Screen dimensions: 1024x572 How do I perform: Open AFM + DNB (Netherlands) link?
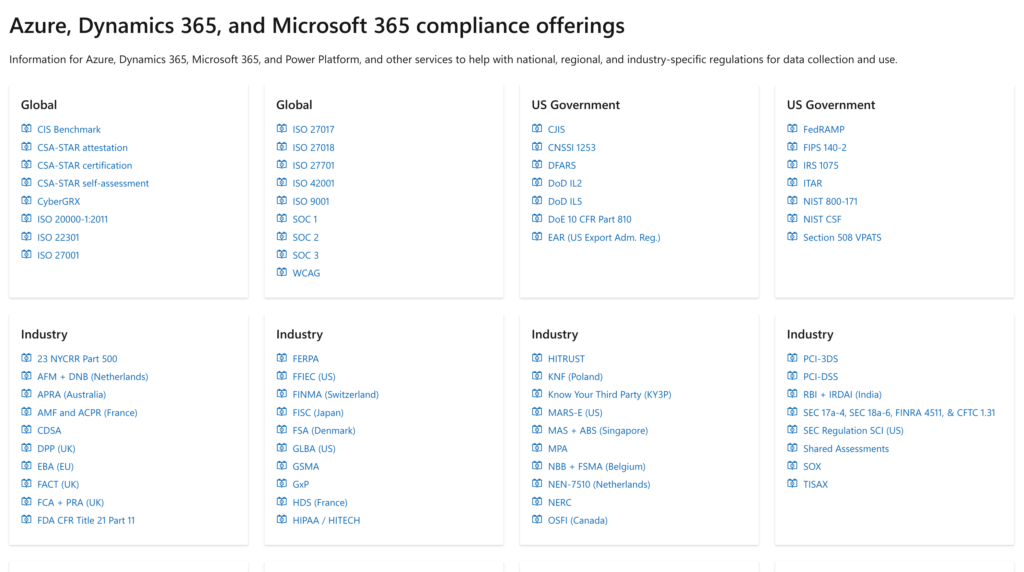pyautogui.click(x=93, y=377)
